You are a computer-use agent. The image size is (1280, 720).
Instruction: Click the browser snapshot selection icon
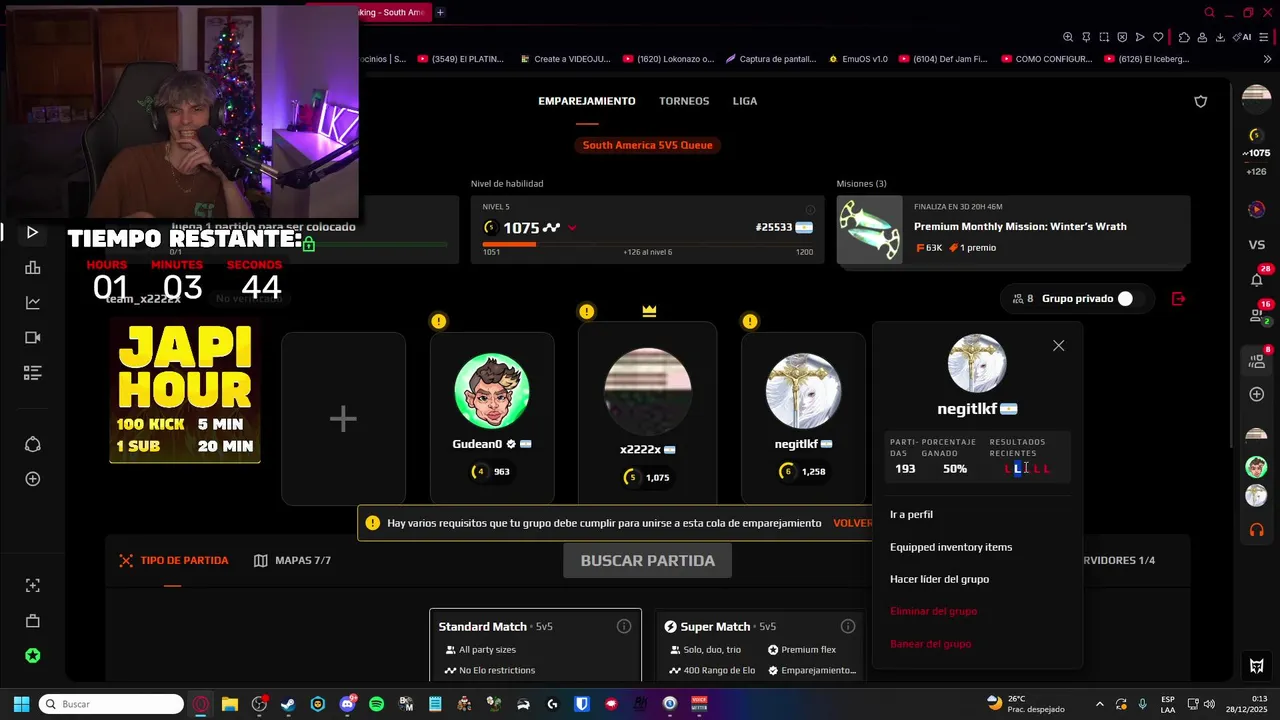(1104, 37)
